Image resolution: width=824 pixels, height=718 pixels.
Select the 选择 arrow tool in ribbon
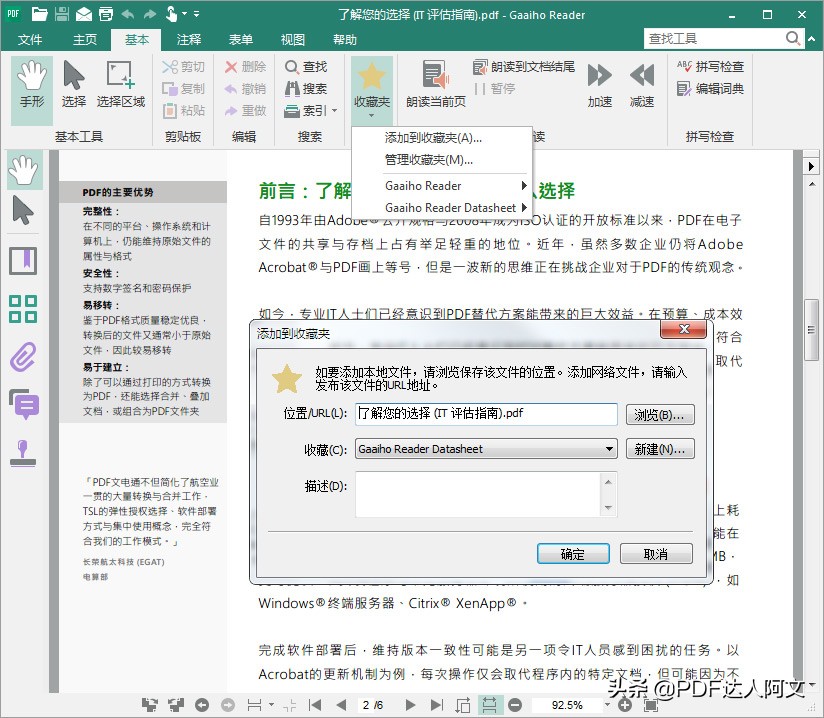click(74, 84)
